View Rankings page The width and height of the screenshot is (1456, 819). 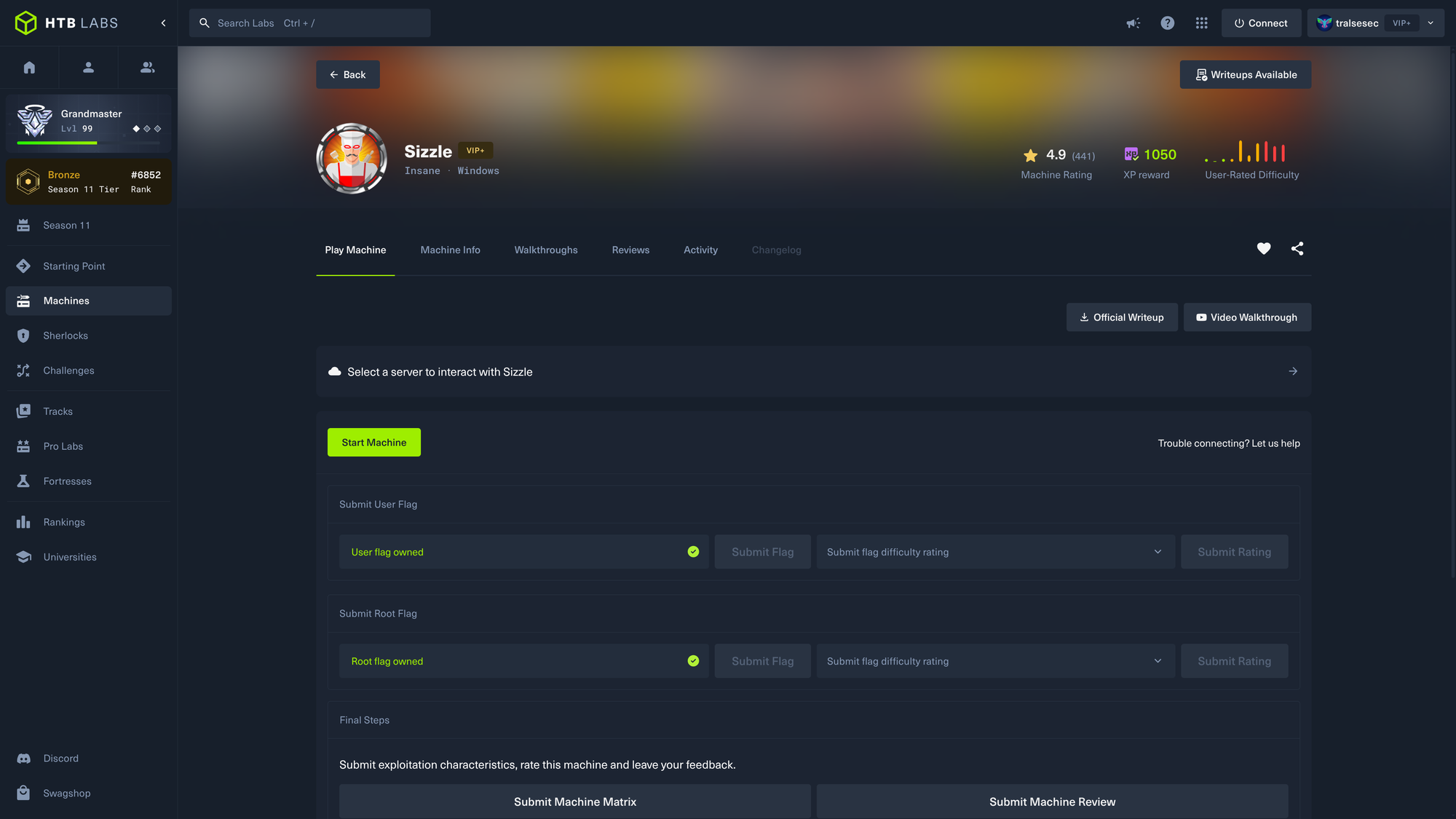coord(89,522)
